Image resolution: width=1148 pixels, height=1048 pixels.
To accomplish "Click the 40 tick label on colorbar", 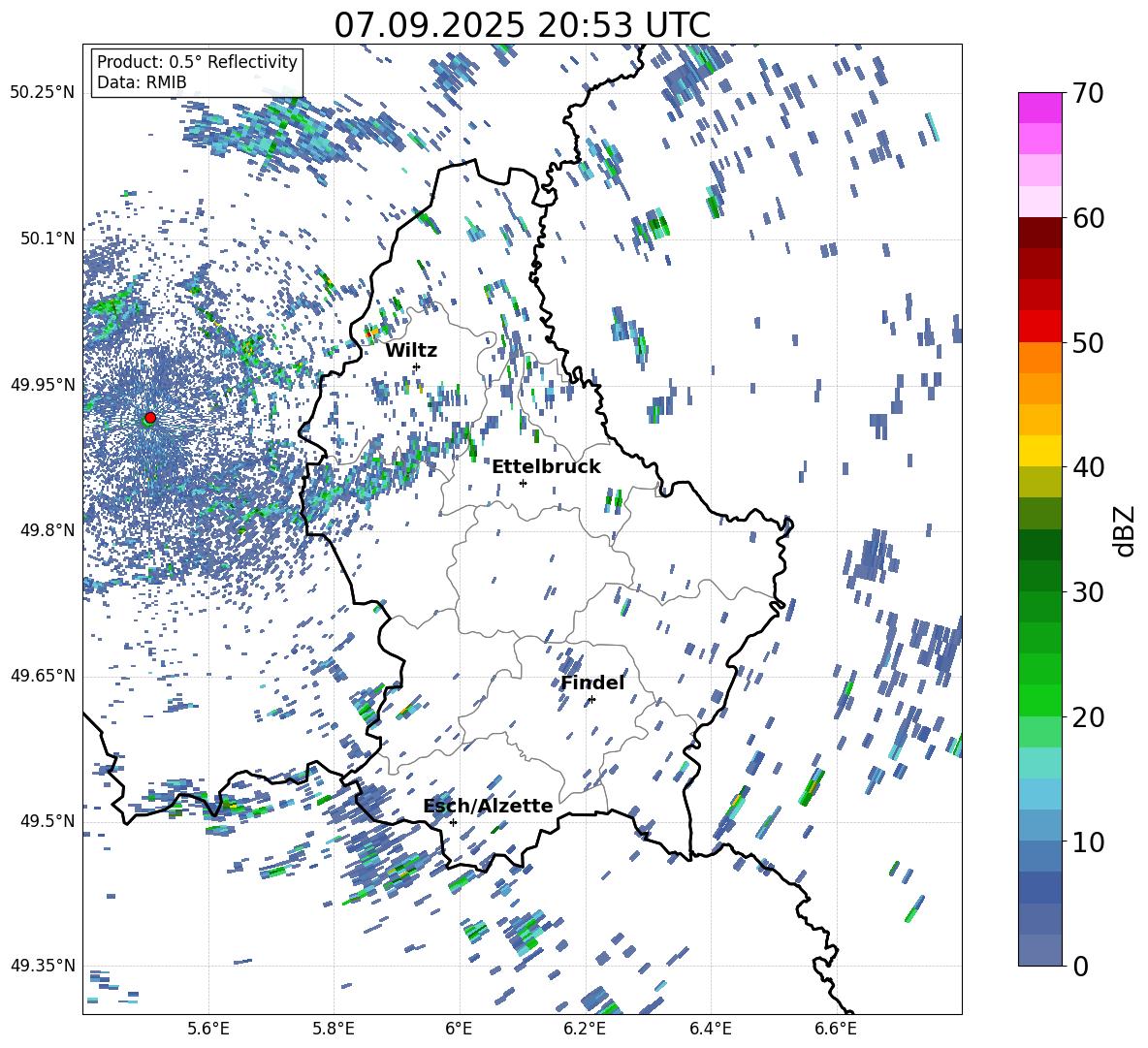I will click(x=1087, y=467).
